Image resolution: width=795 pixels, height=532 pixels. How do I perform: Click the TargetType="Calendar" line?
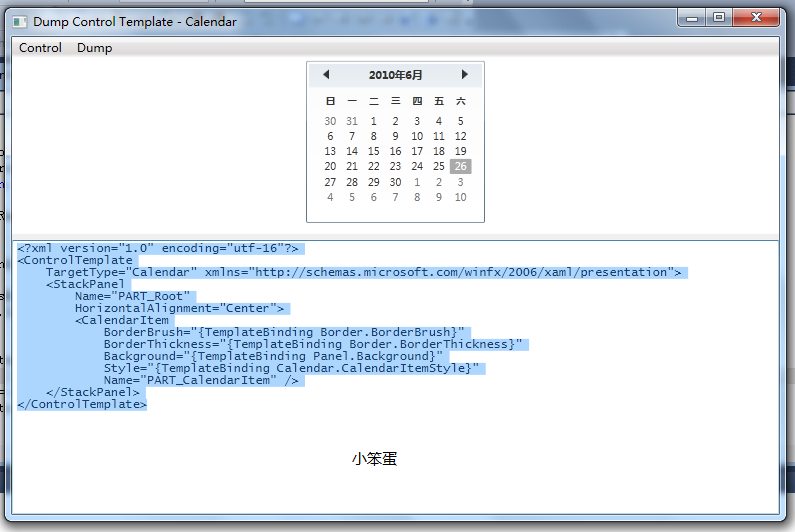363,272
